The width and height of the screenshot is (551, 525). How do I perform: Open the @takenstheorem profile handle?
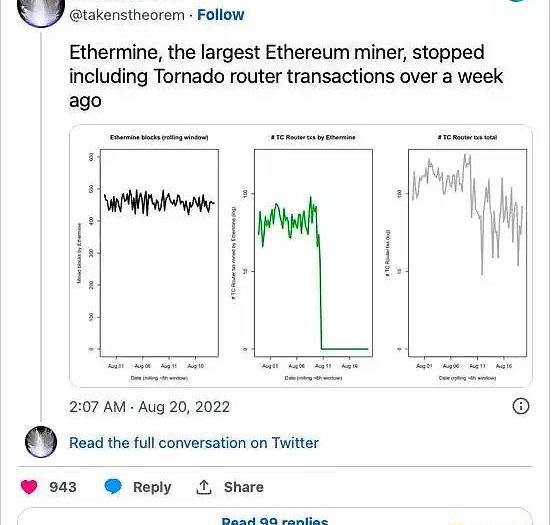(x=127, y=15)
